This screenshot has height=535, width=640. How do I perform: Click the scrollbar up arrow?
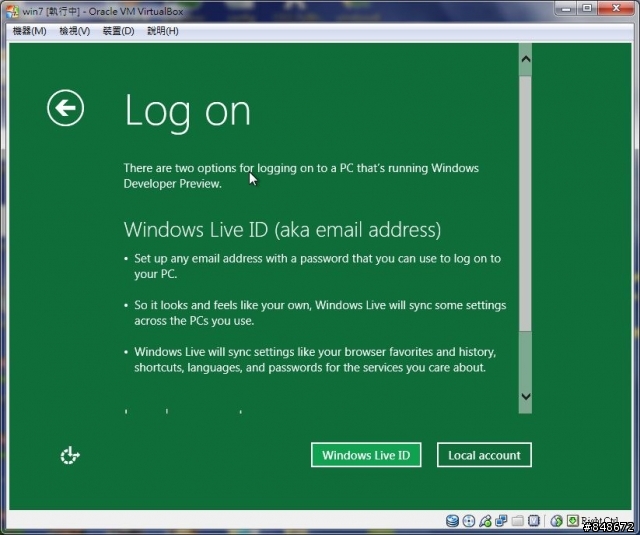coord(526,59)
